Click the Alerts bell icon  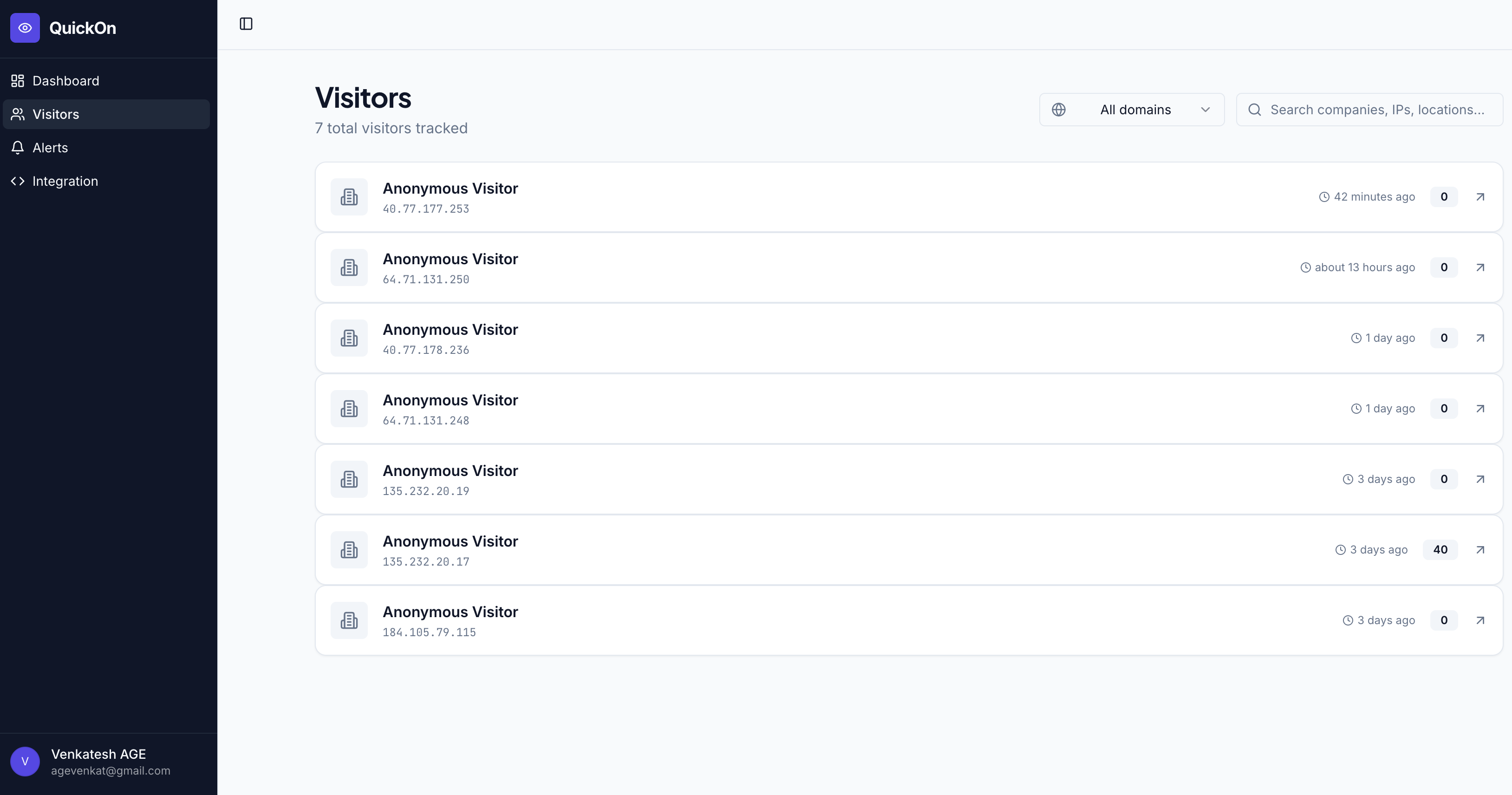tap(17, 147)
